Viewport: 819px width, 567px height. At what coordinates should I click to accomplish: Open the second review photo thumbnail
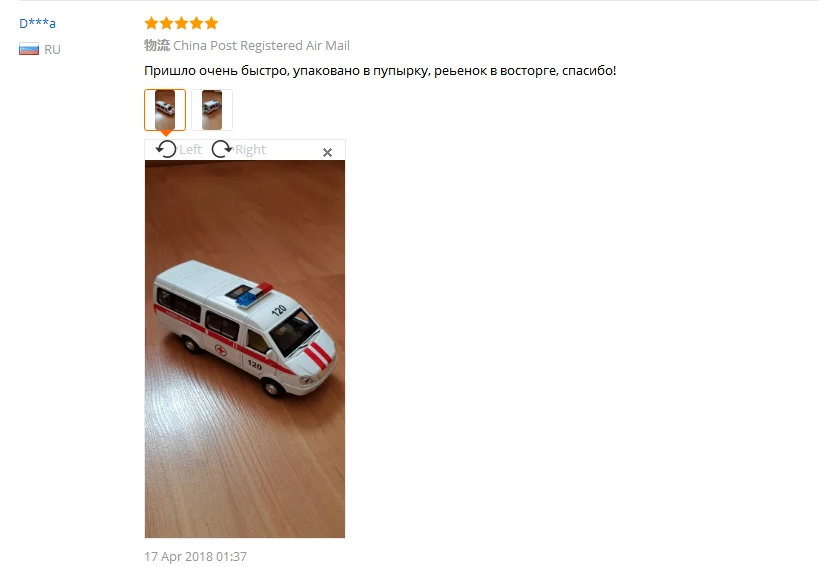point(212,110)
